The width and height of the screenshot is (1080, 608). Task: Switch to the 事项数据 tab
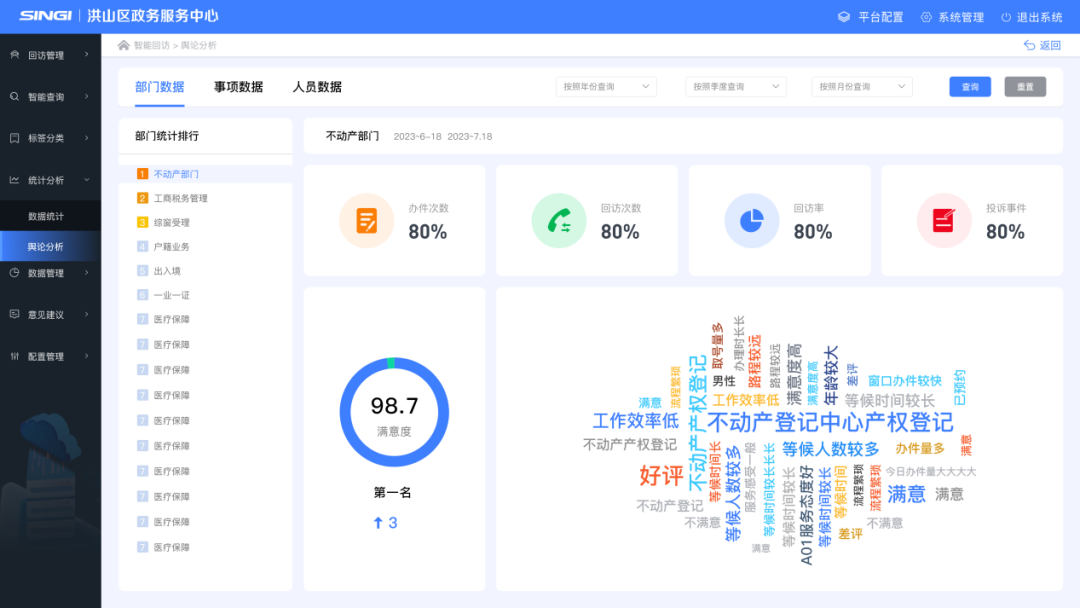(238, 87)
